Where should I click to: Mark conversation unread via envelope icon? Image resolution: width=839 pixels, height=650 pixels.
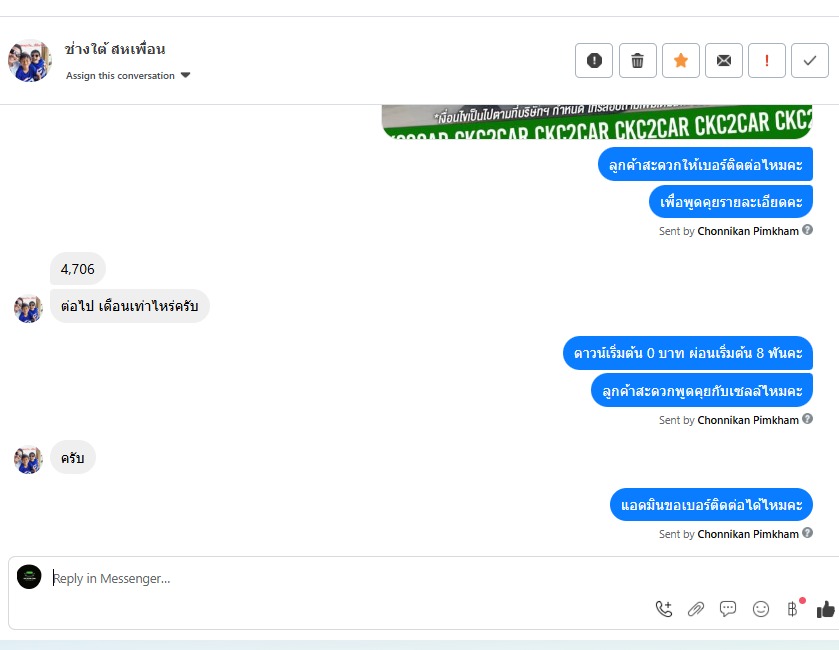pos(724,60)
